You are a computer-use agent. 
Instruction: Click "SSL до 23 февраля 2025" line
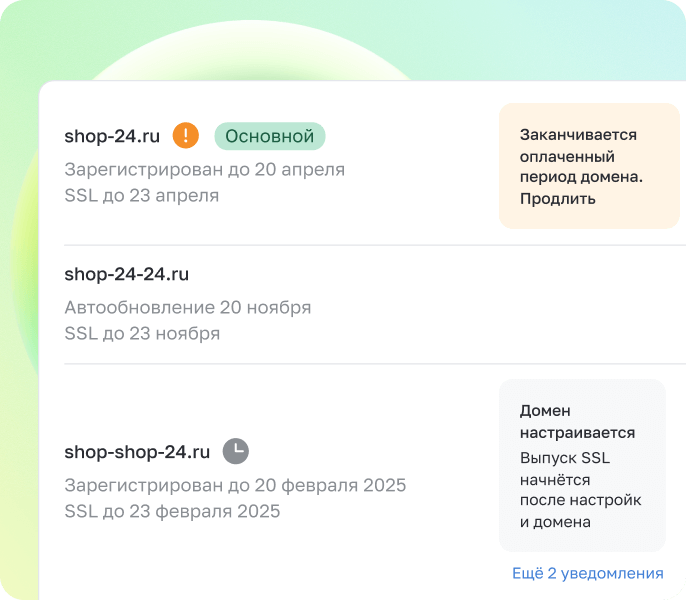point(172,511)
